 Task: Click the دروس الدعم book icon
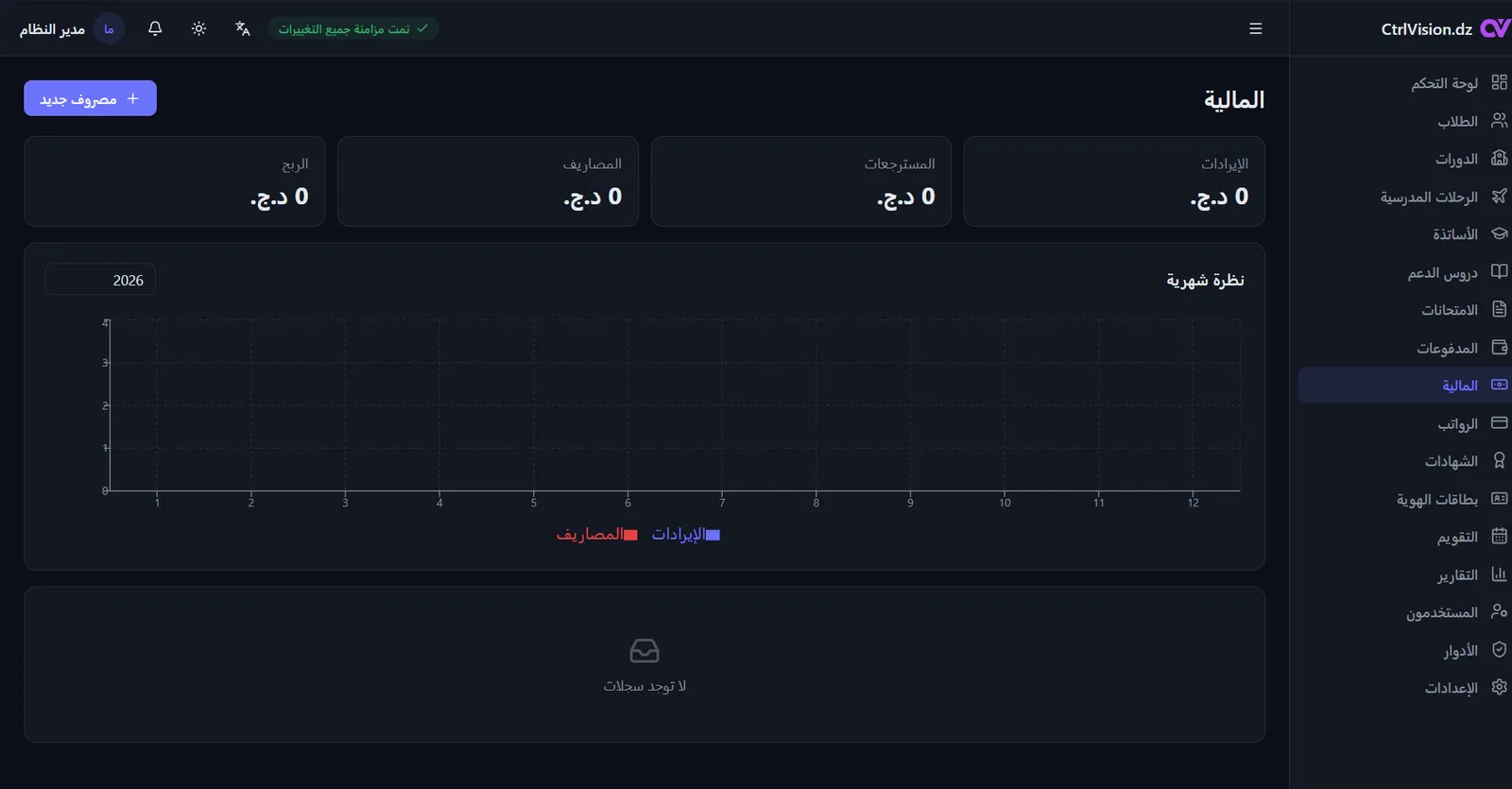click(1499, 271)
